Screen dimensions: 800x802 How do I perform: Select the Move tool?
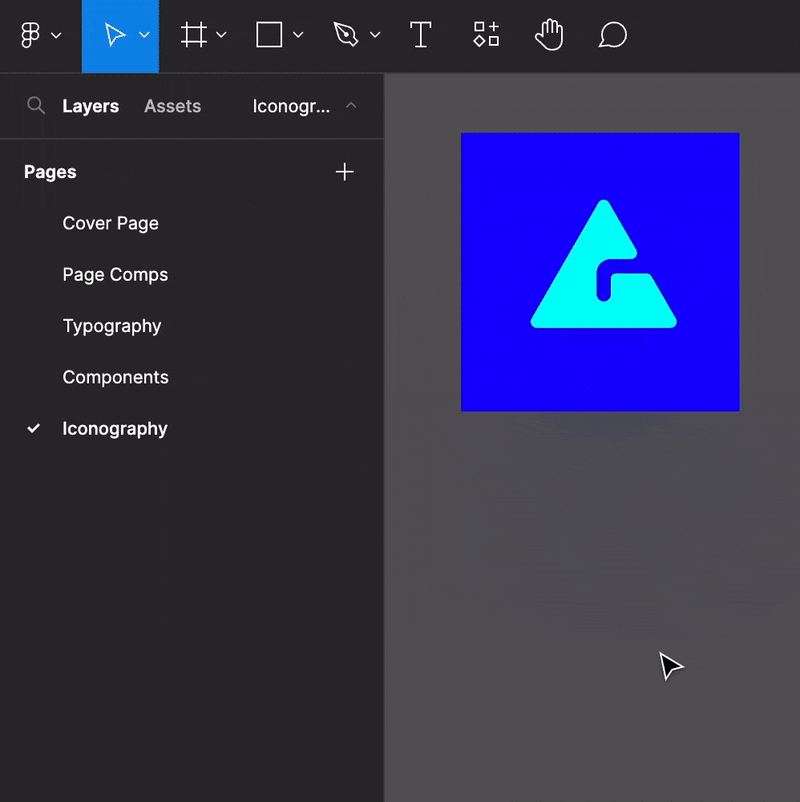tap(113, 35)
